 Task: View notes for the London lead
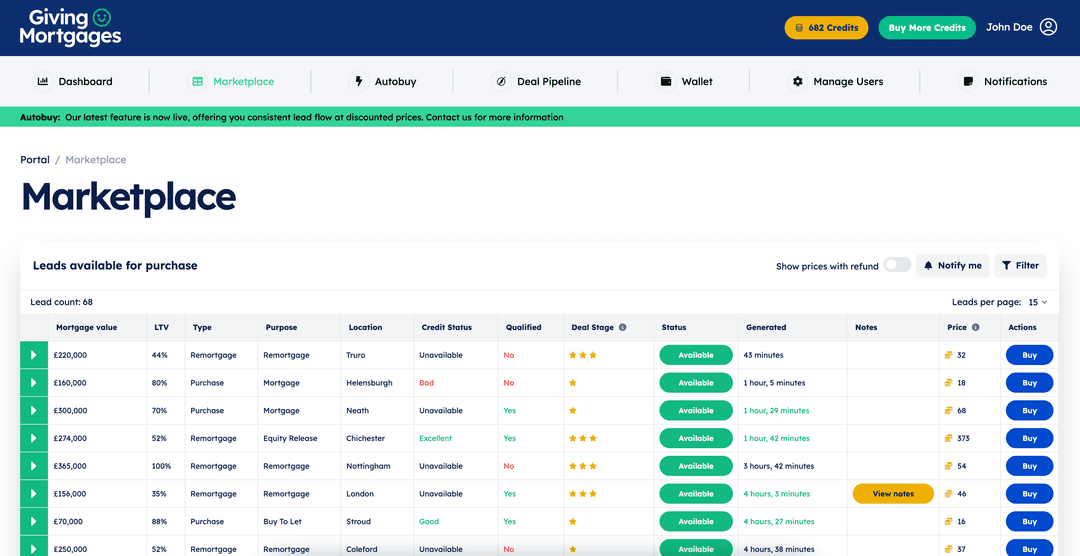[x=893, y=494]
